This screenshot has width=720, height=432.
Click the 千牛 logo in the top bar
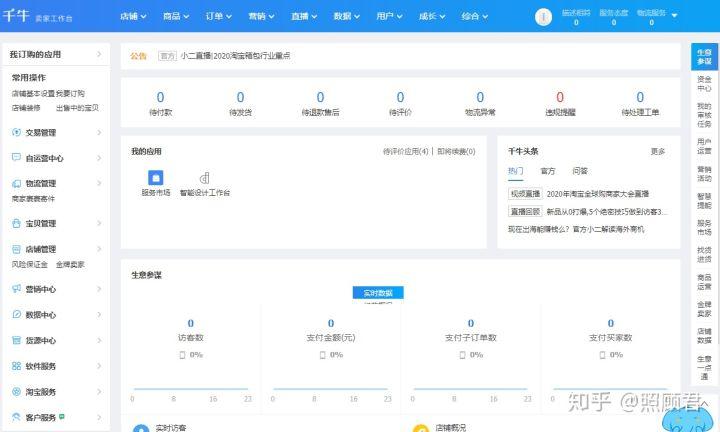17,16
